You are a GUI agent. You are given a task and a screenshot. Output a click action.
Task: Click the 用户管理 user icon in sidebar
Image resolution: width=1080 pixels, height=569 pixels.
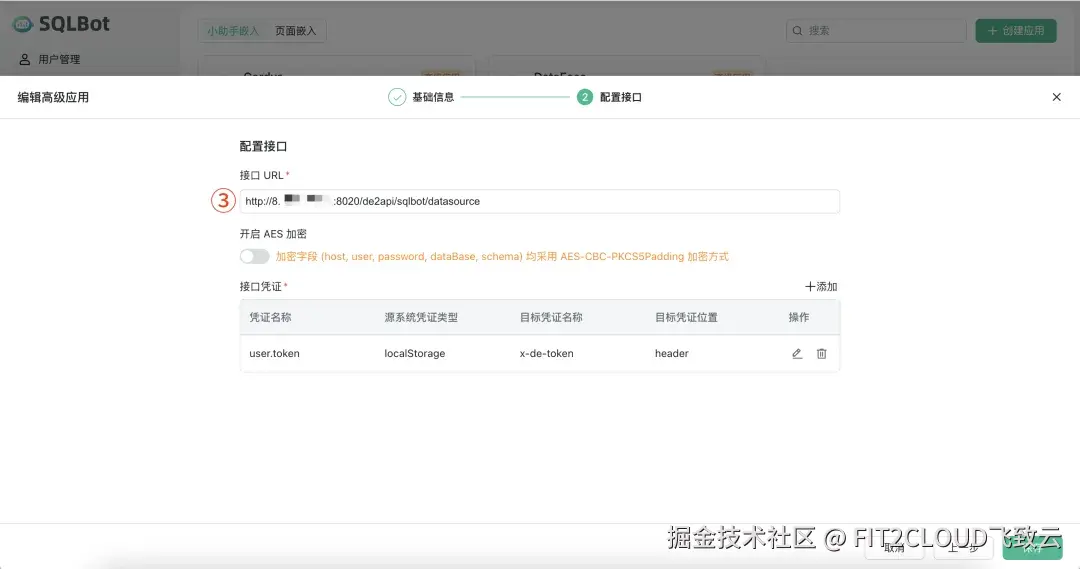point(25,60)
